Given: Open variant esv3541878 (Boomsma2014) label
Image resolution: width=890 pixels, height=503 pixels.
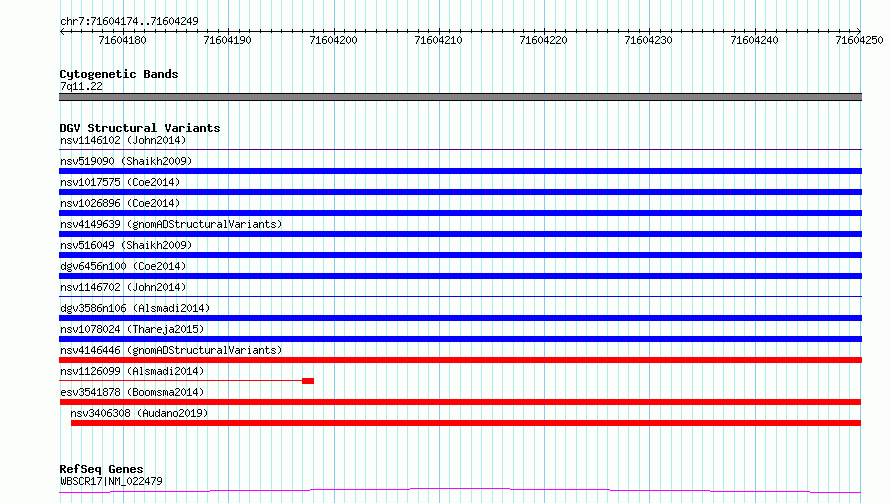Looking at the screenshot, I should tap(132, 392).
